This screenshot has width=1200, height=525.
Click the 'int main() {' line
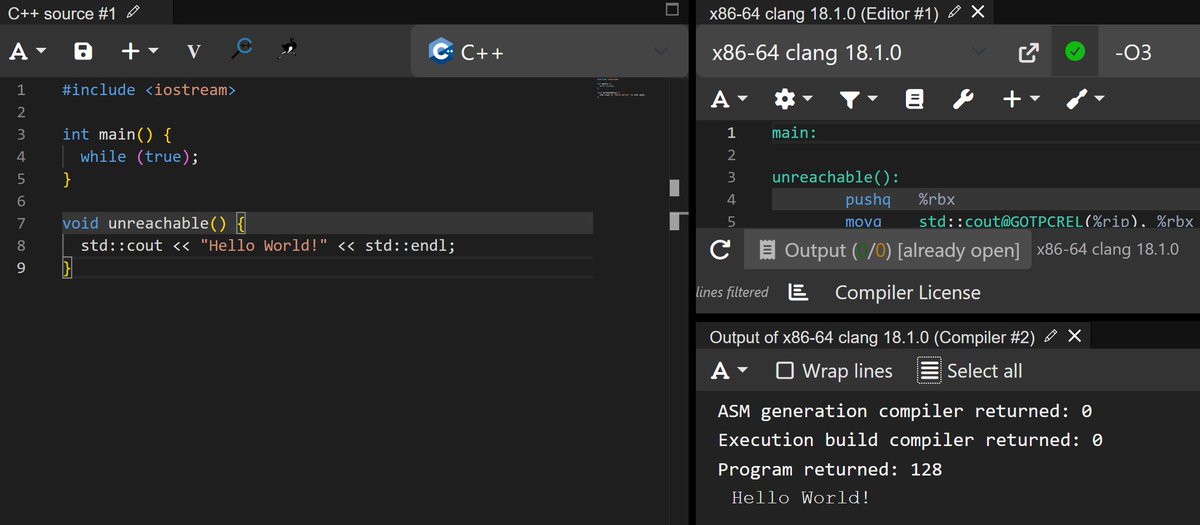[x=118, y=134]
